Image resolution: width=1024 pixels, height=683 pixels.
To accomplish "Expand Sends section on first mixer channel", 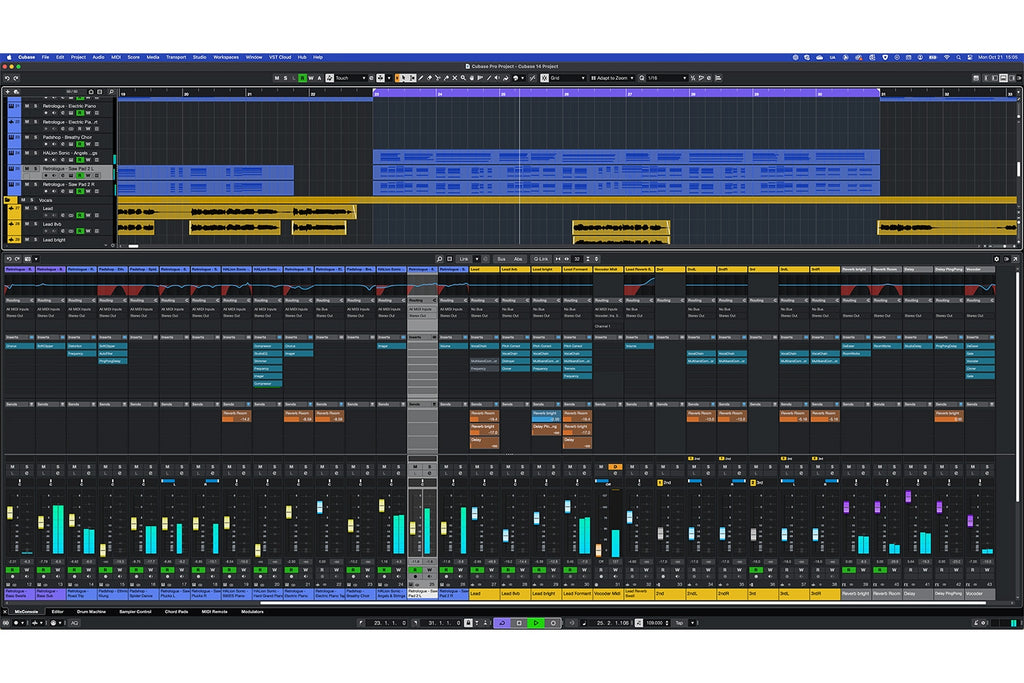I will (x=18, y=404).
